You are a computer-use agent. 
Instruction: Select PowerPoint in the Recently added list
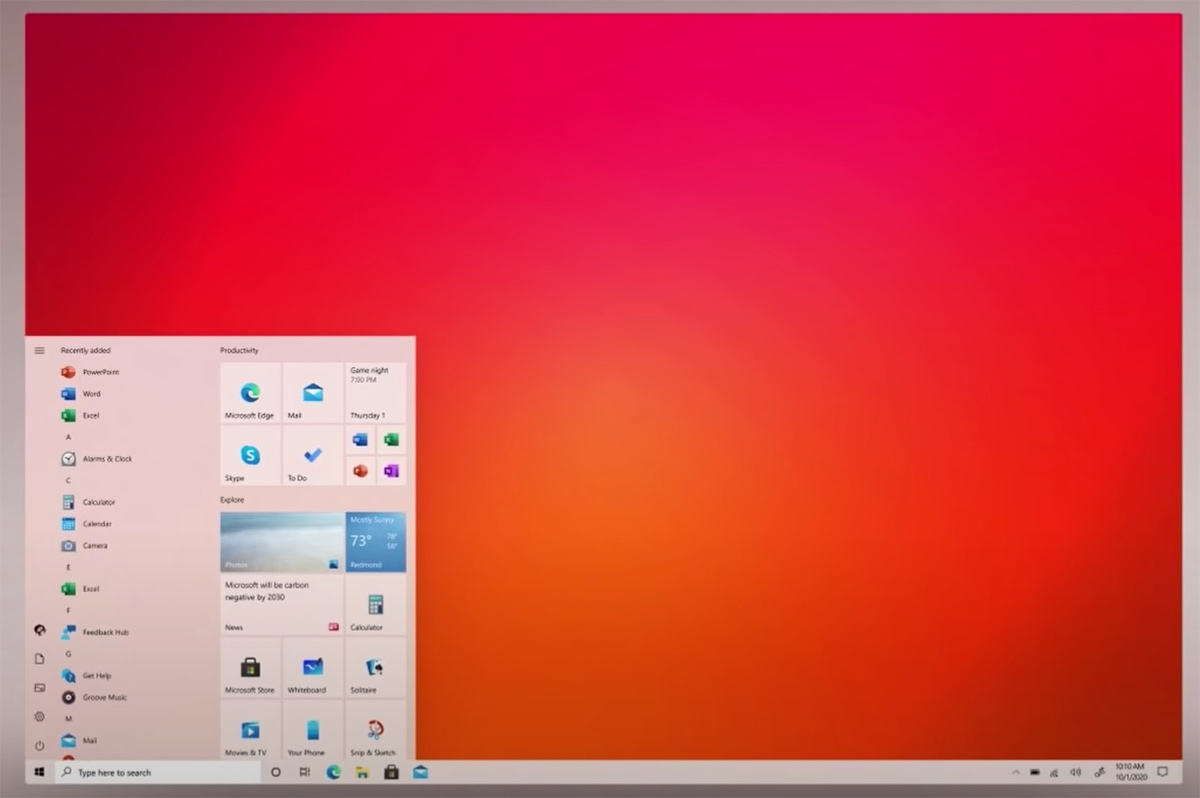tap(100, 372)
